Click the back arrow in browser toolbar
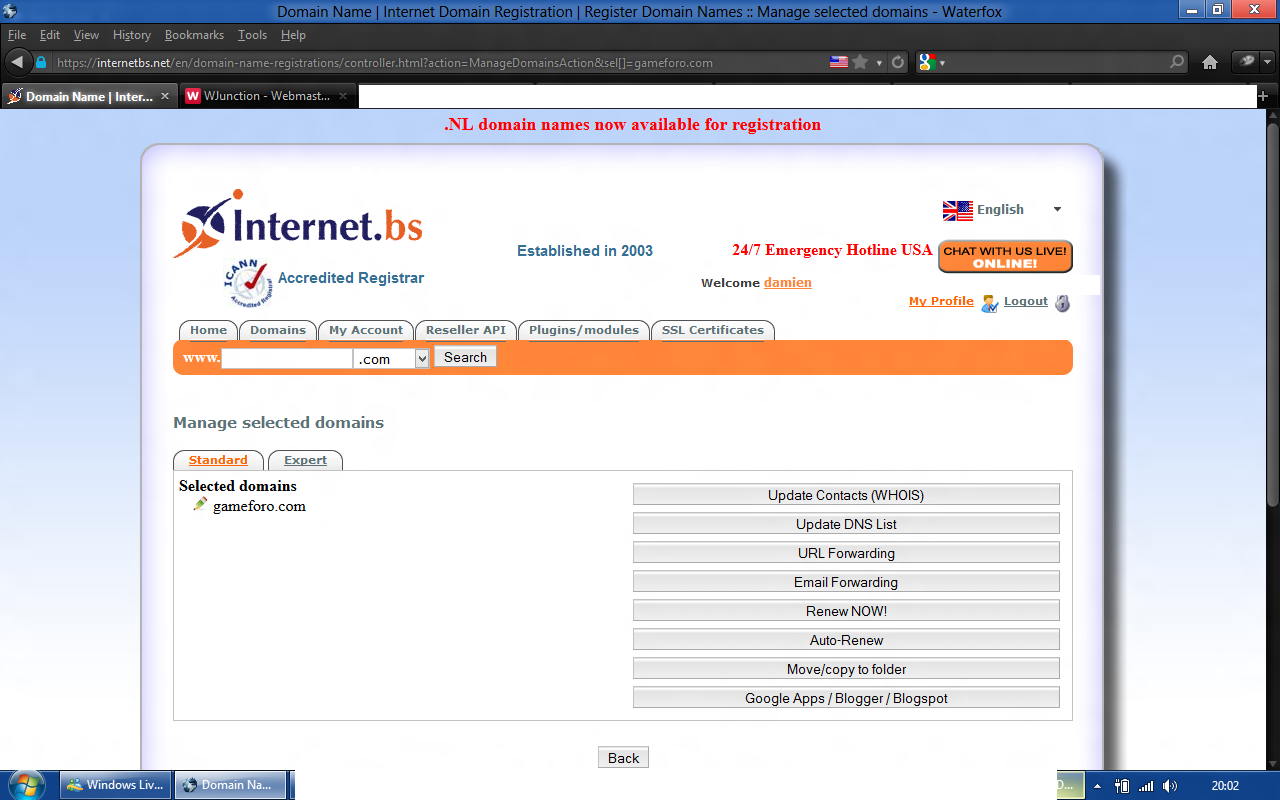This screenshot has height=800, width=1280. 17,62
